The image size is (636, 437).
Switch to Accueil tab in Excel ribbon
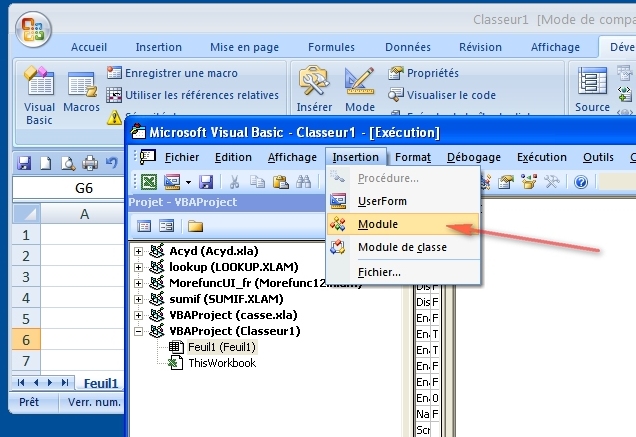click(x=89, y=47)
